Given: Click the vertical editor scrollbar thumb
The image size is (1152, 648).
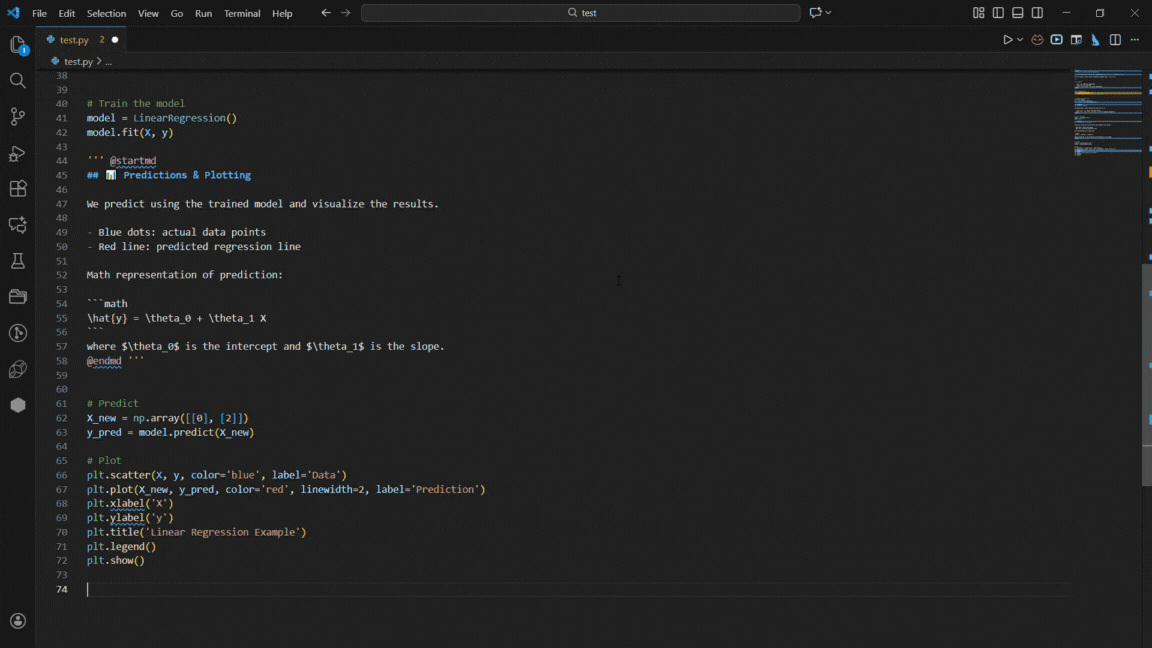Looking at the screenshot, I should [1147, 375].
